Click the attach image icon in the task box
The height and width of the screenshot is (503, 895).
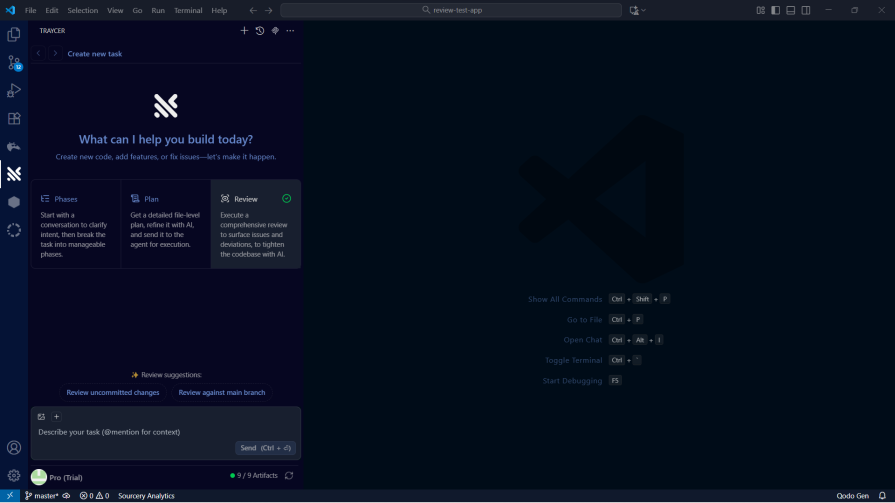pos(41,417)
